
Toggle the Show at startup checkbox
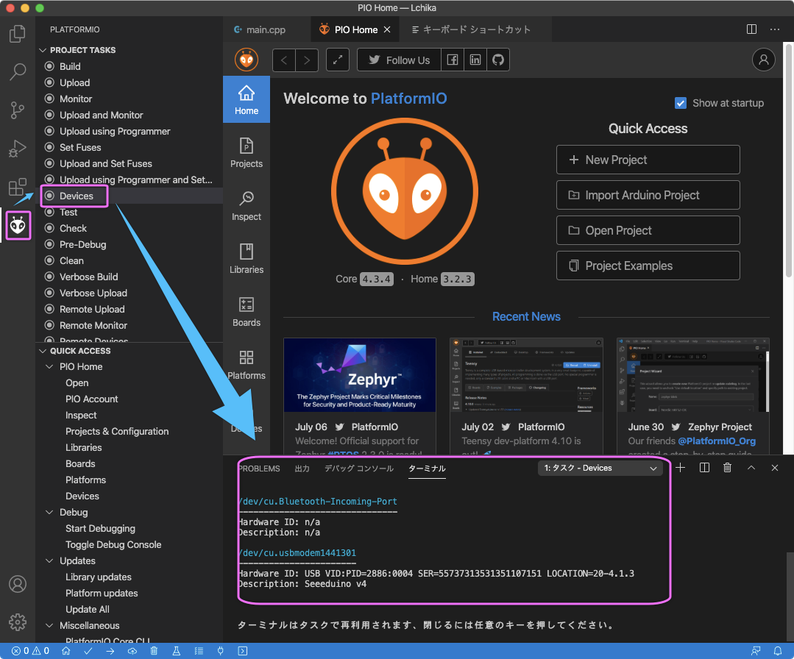coord(681,103)
